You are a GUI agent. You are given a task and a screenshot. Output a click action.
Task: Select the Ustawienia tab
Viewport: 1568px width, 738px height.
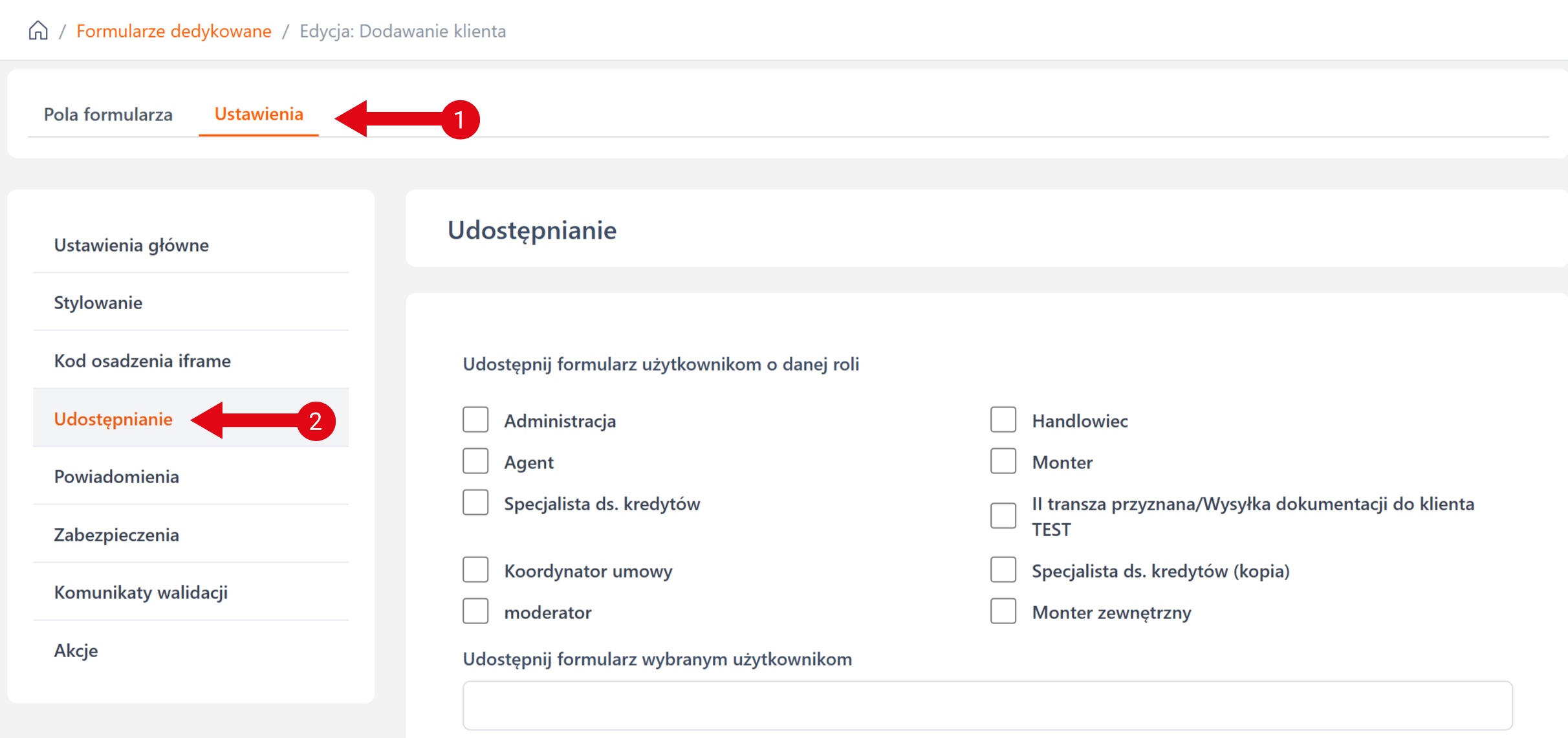(x=259, y=114)
